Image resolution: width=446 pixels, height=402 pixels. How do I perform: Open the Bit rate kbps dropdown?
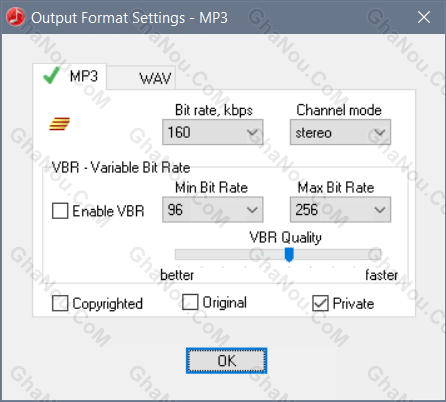(213, 132)
